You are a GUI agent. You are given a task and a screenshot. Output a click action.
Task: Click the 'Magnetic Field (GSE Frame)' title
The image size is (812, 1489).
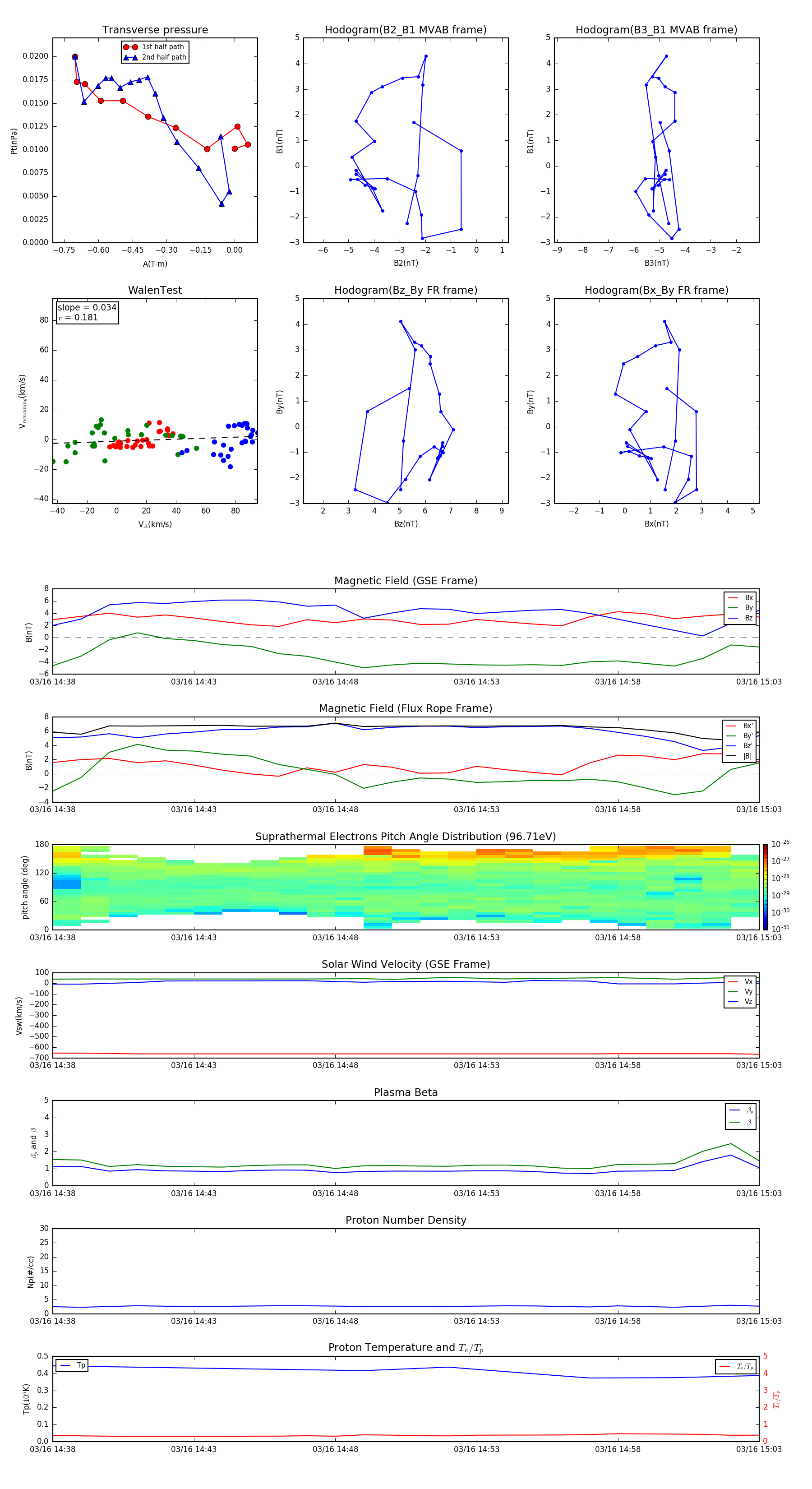406,581
